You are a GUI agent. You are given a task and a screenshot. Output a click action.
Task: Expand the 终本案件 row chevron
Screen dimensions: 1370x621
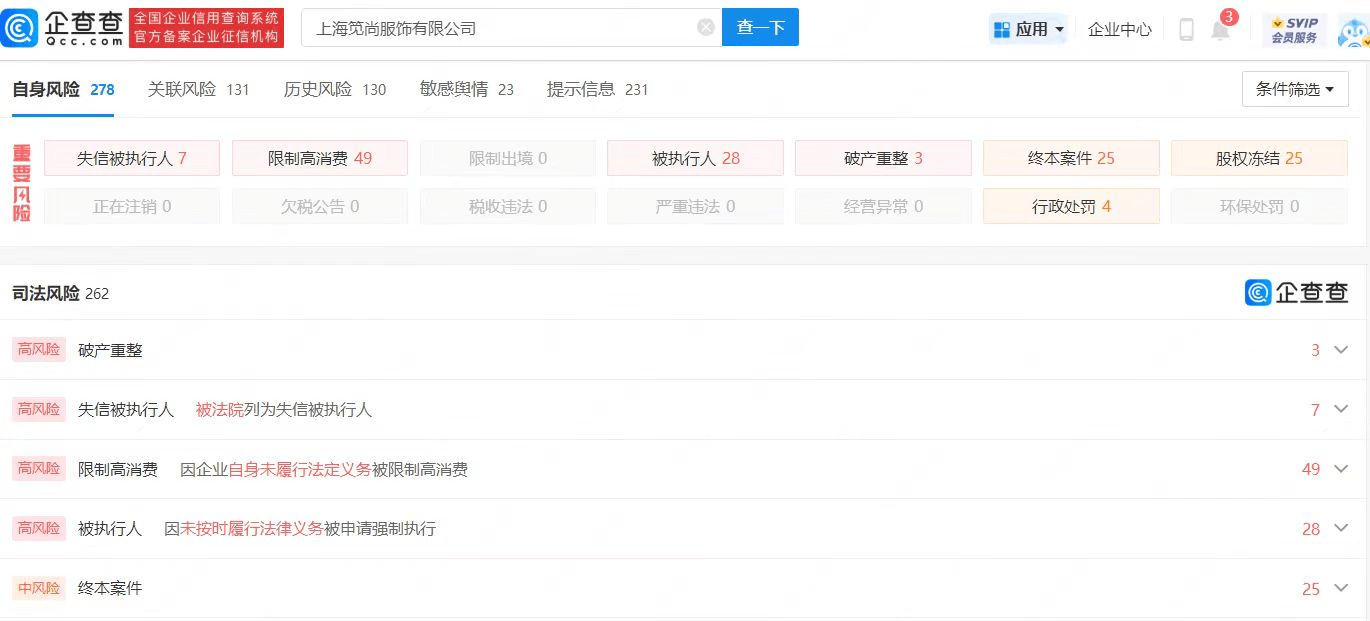point(1342,588)
